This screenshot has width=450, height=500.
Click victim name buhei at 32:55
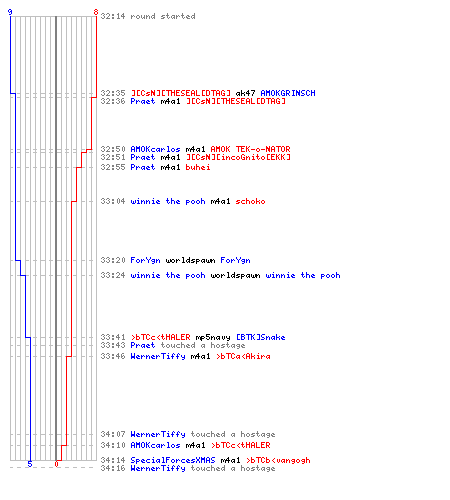(x=198, y=167)
